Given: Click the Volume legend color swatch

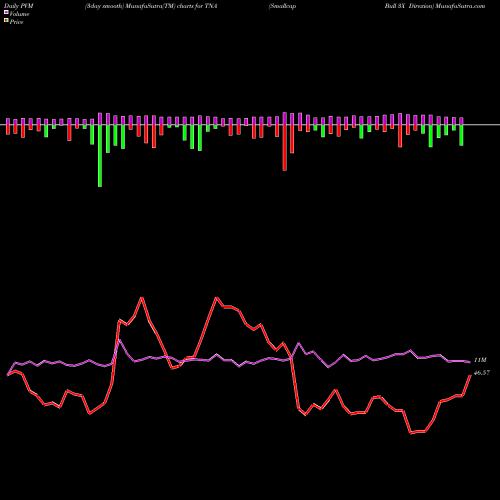Looking at the screenshot, I should click(6, 12).
